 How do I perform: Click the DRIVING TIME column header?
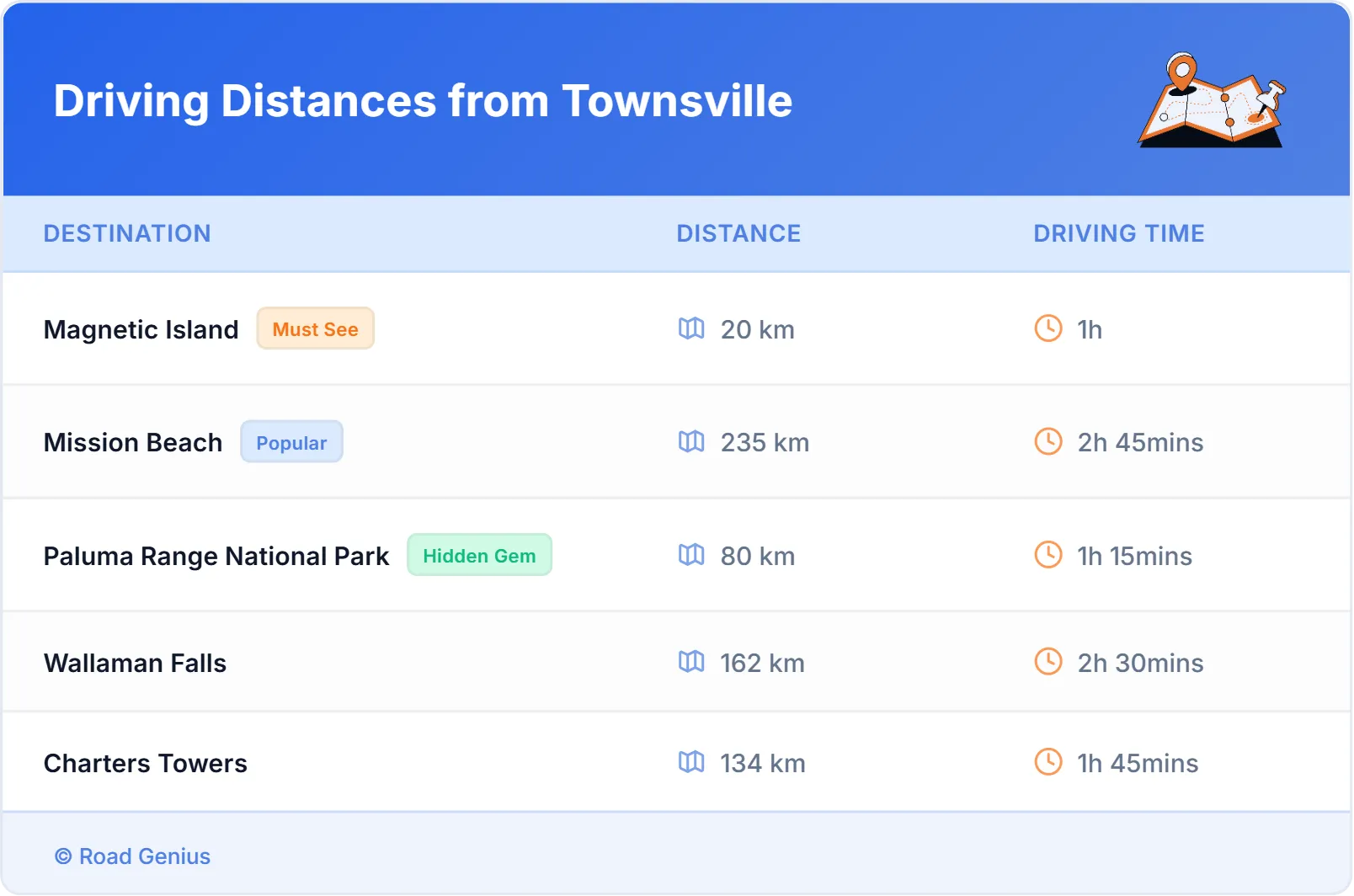(1119, 233)
